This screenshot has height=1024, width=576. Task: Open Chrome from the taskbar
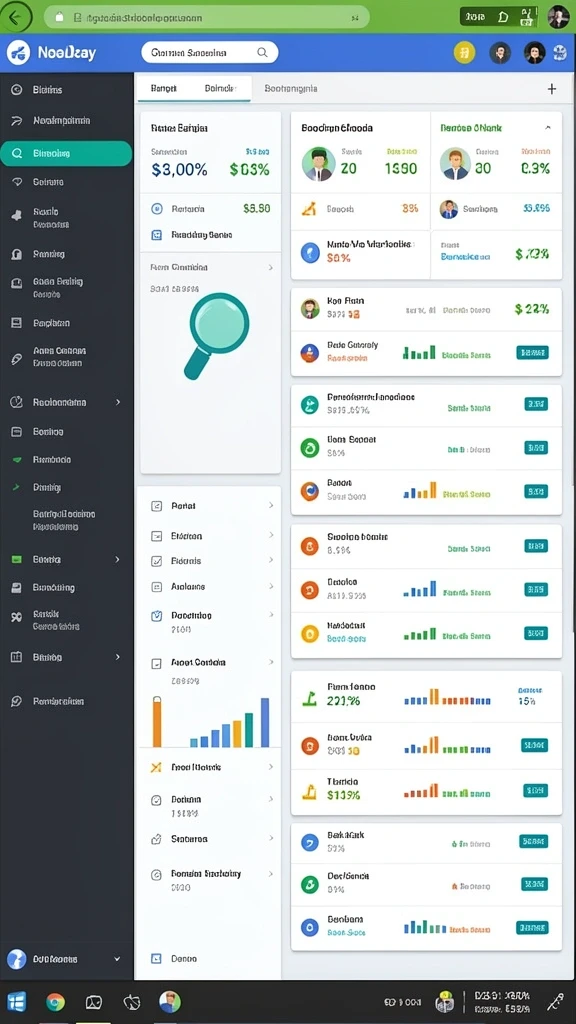click(56, 1002)
